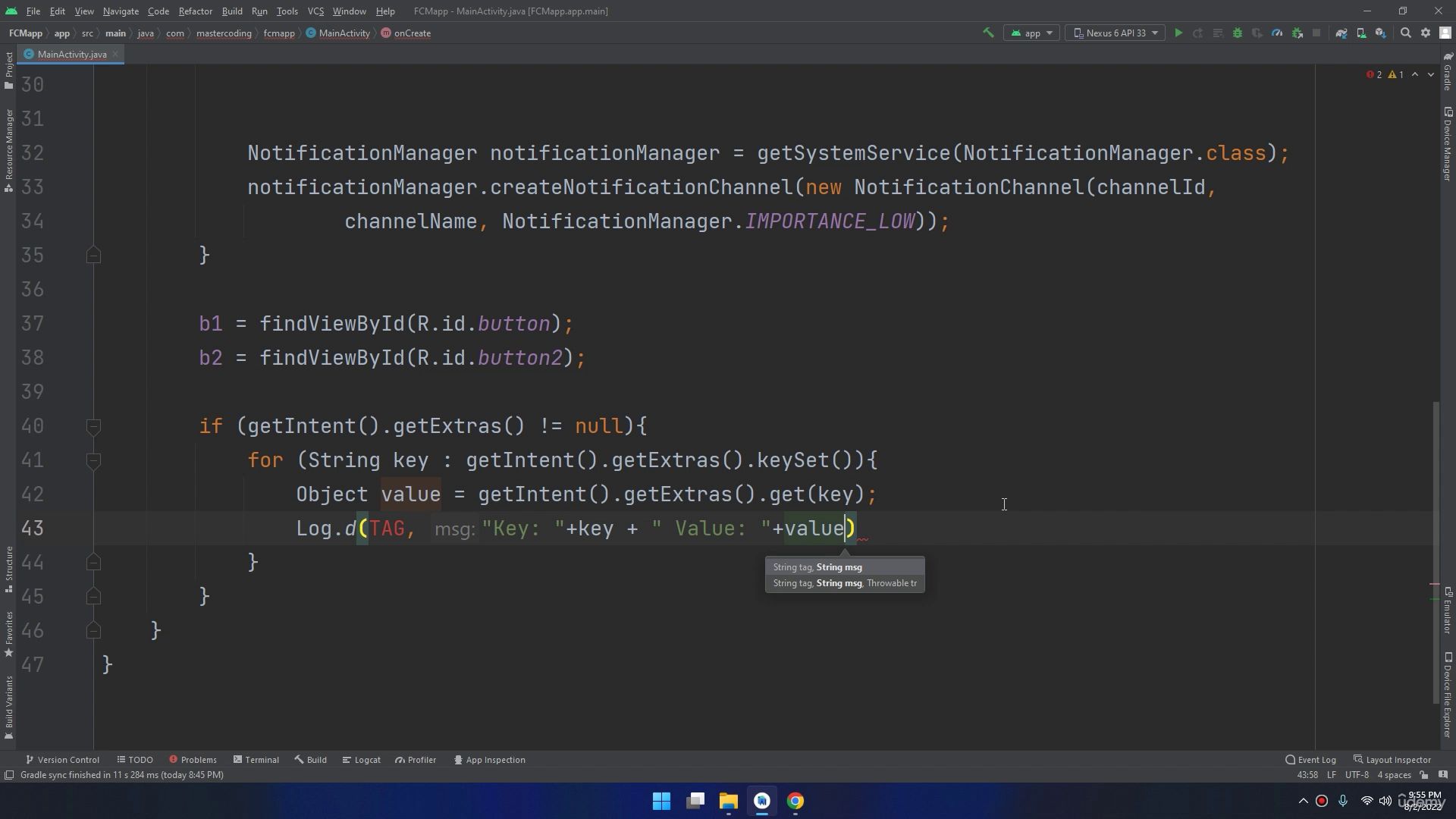Open the UTF-8 encoding selector
Image resolution: width=1456 pixels, height=819 pixels.
1357,775
